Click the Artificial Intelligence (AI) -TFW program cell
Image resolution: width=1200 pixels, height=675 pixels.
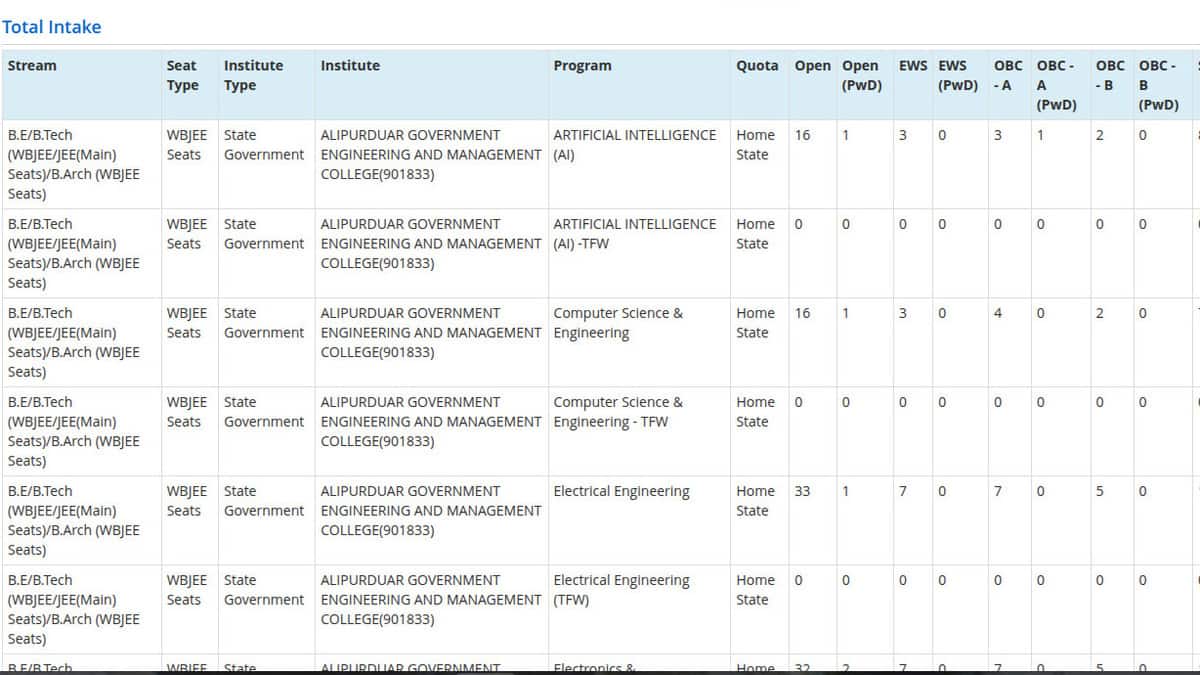pyautogui.click(x=634, y=234)
